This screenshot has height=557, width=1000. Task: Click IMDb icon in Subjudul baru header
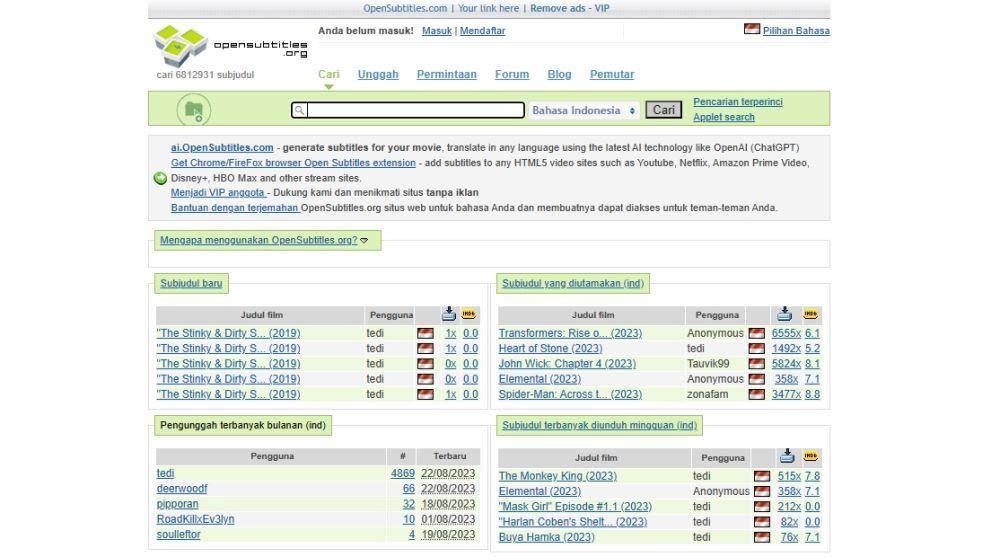point(469,314)
